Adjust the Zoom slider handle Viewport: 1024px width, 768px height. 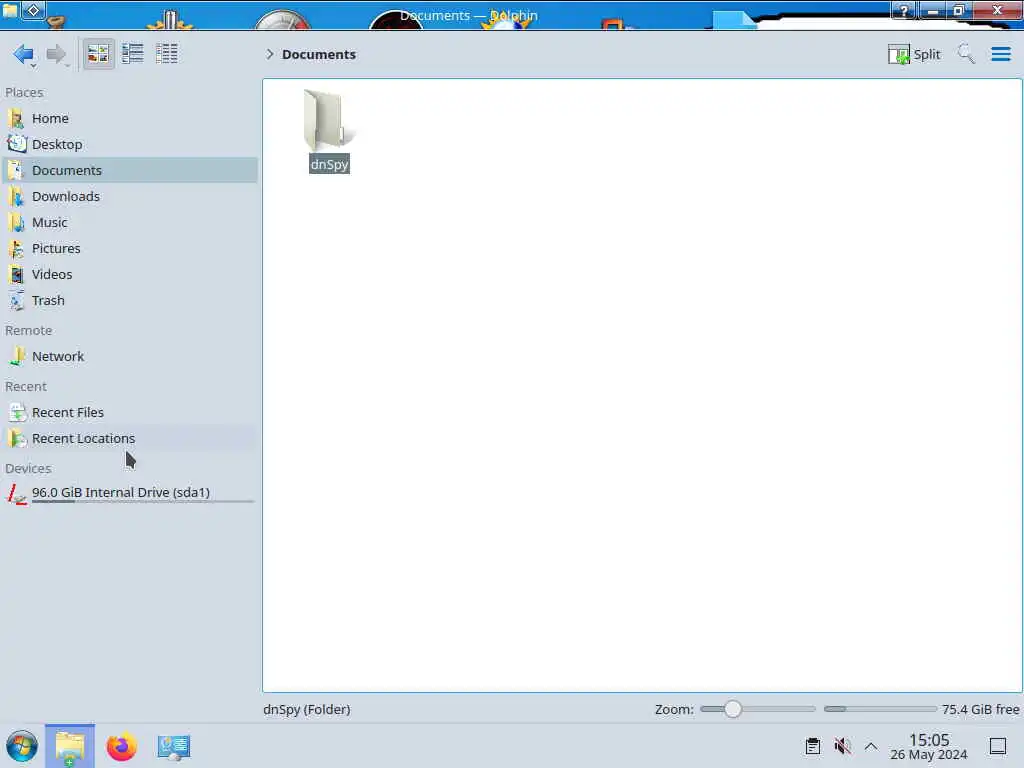click(733, 709)
